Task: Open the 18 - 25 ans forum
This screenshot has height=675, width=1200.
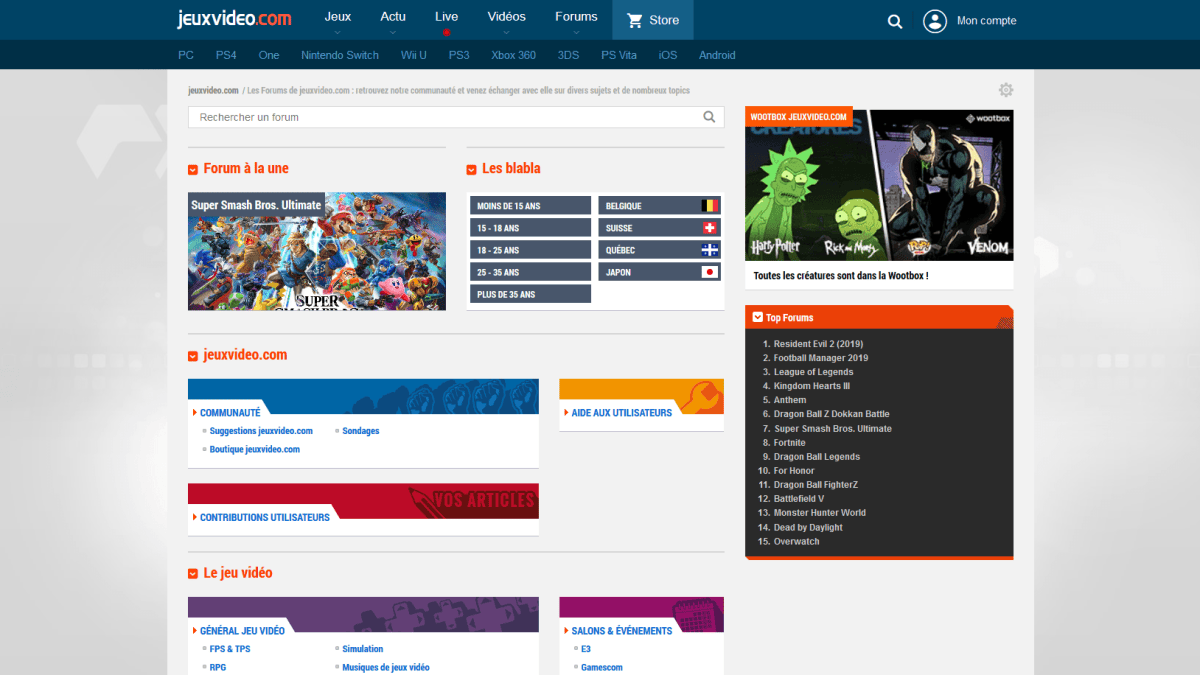Action: (x=531, y=250)
